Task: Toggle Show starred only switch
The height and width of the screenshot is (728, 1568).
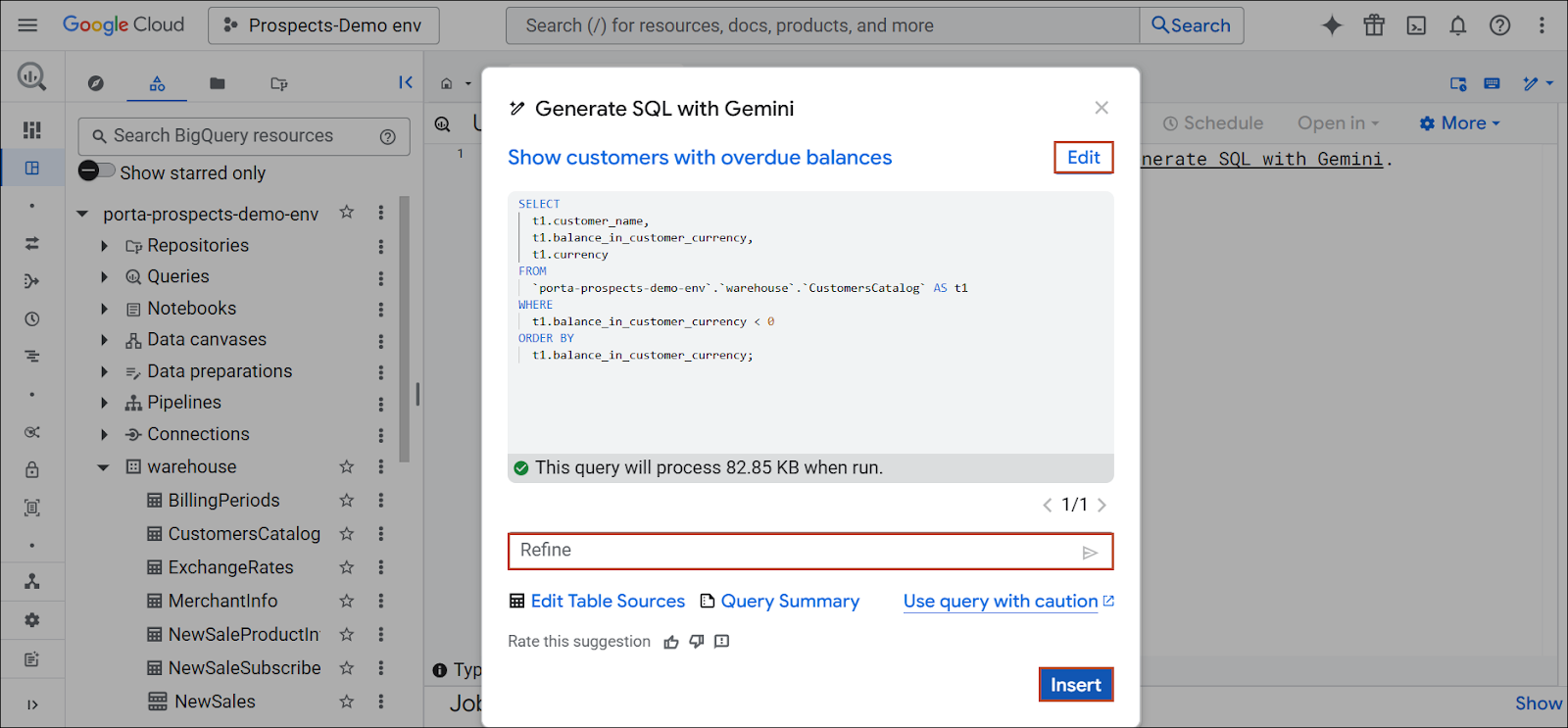Action: pyautogui.click(x=96, y=170)
